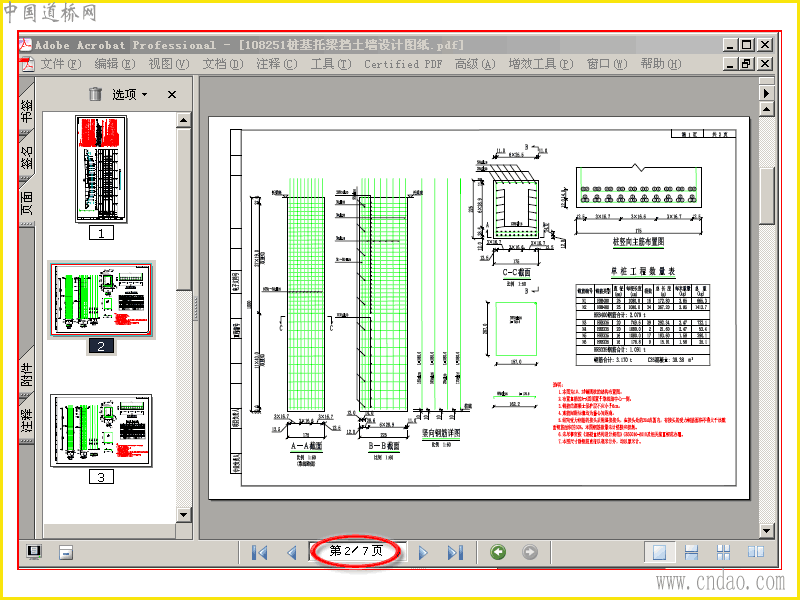Open the 选项 options dropdown

(x=130, y=94)
